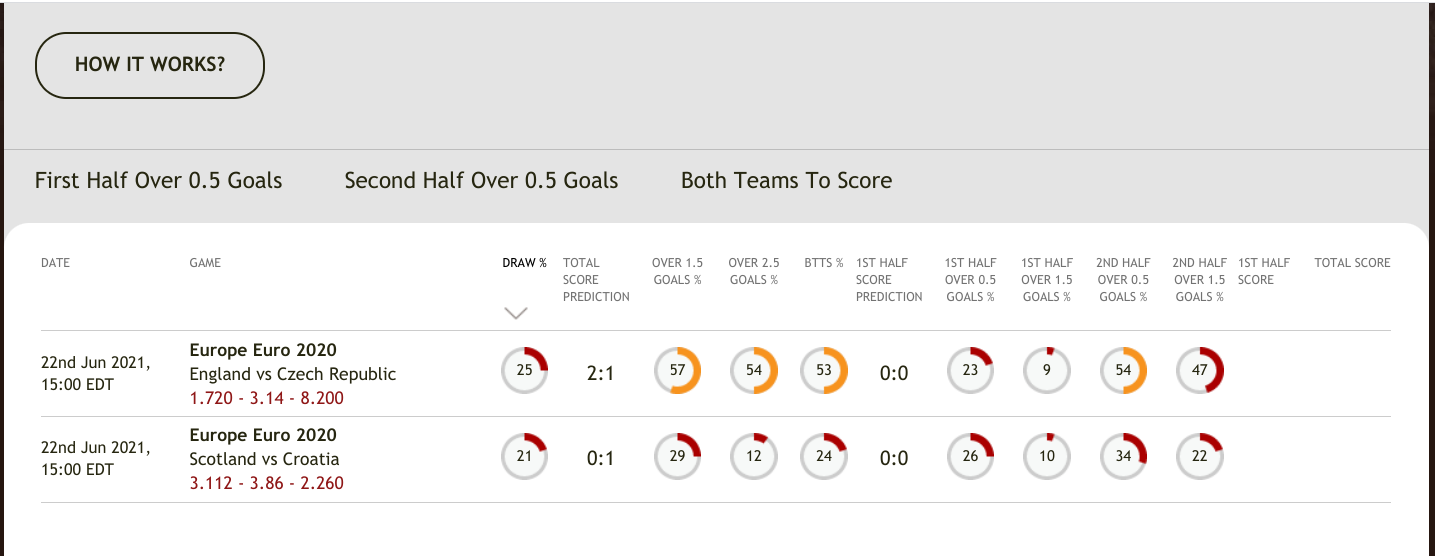Open First Half Over 0.5 Goals tab
The width and height of the screenshot is (1435, 556).
(159, 181)
